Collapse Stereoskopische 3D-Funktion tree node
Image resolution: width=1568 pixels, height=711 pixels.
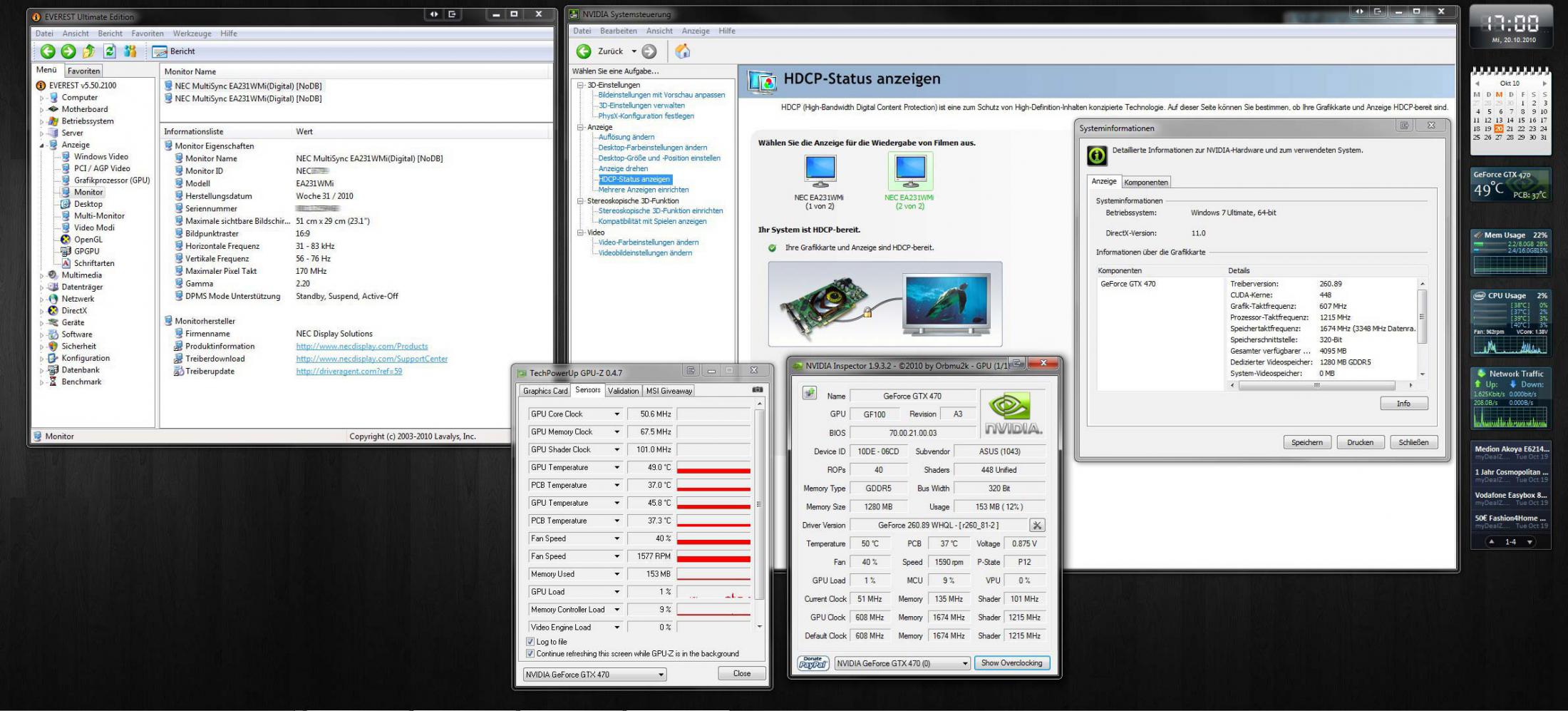tap(581, 201)
